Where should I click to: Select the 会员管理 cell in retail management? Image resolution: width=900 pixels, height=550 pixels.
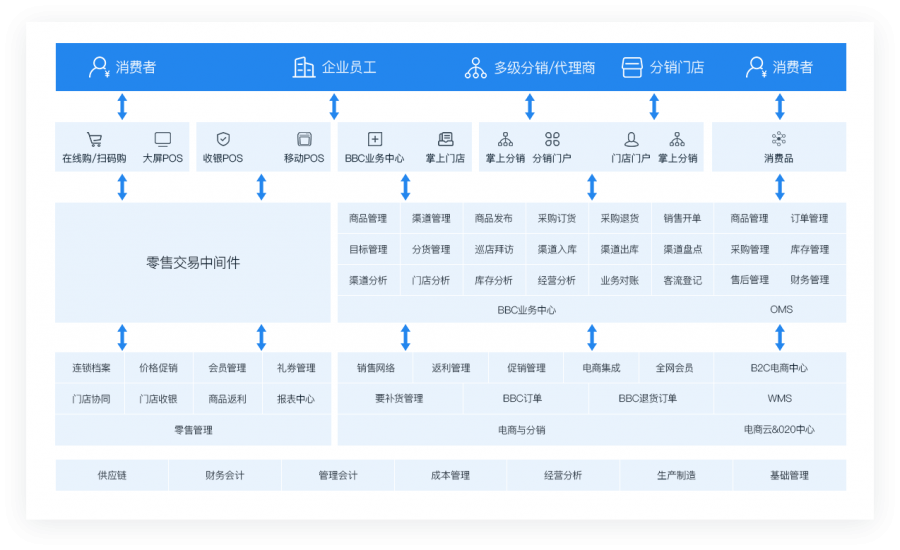227,368
